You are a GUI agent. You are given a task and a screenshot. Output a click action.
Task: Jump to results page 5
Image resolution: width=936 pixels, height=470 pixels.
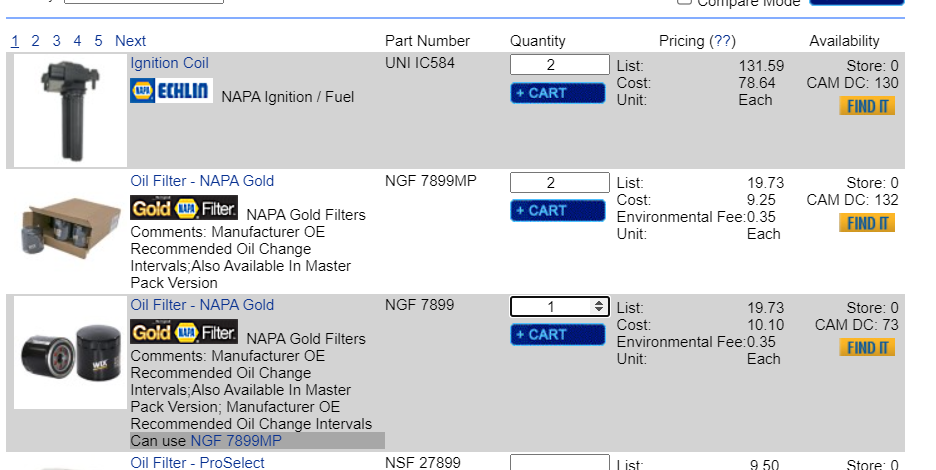(x=98, y=41)
